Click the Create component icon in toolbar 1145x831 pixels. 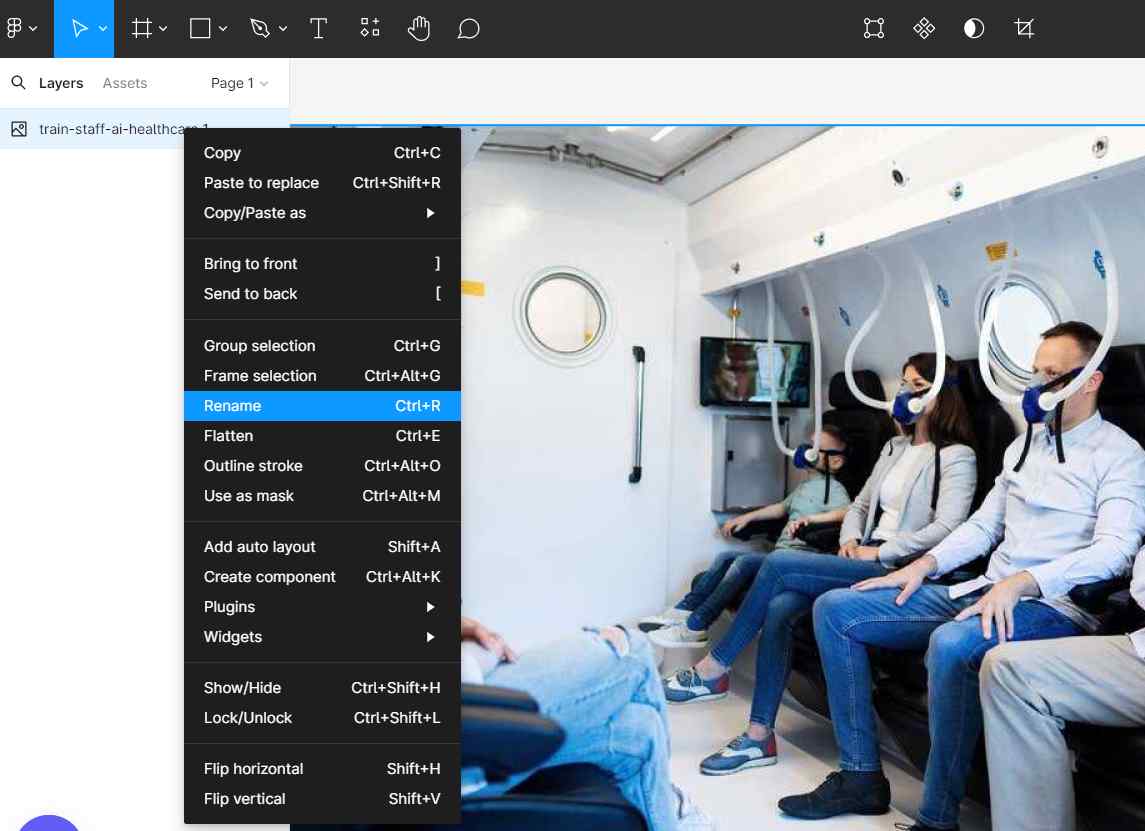pyautogui.click(x=924, y=29)
